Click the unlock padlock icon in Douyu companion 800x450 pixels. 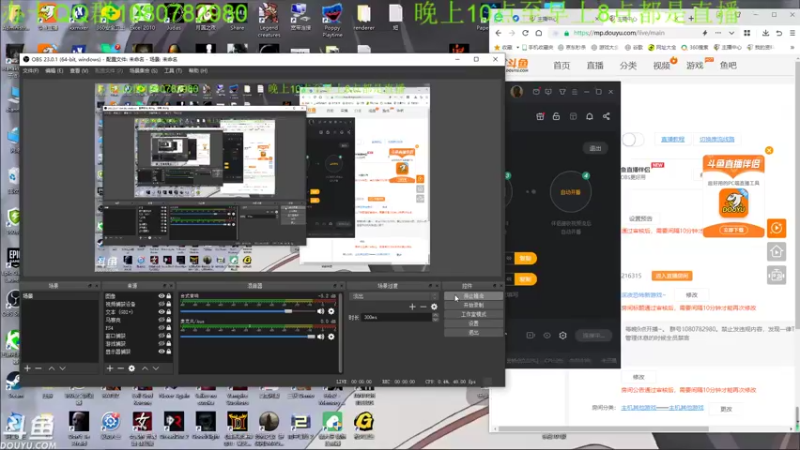click(556, 116)
